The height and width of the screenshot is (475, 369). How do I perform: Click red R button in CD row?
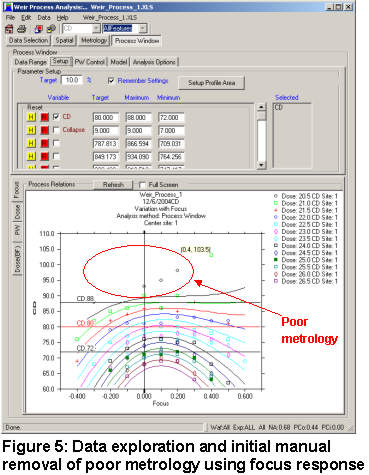click(44, 117)
